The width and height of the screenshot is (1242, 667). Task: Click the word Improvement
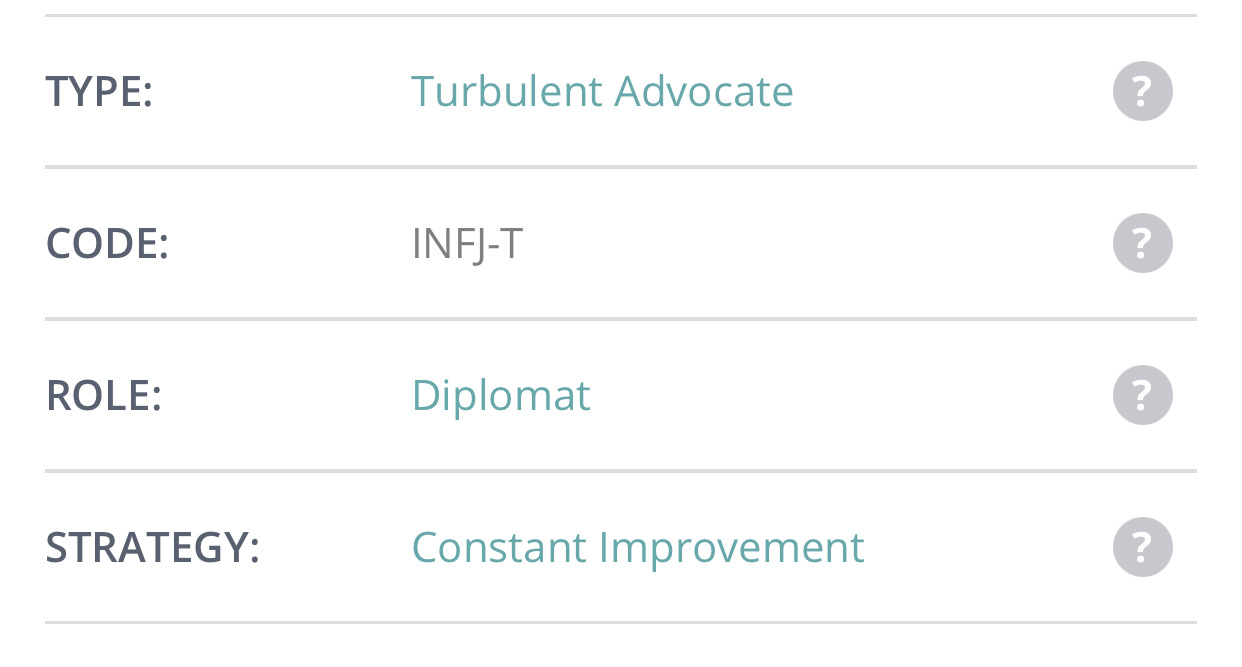pos(731,547)
